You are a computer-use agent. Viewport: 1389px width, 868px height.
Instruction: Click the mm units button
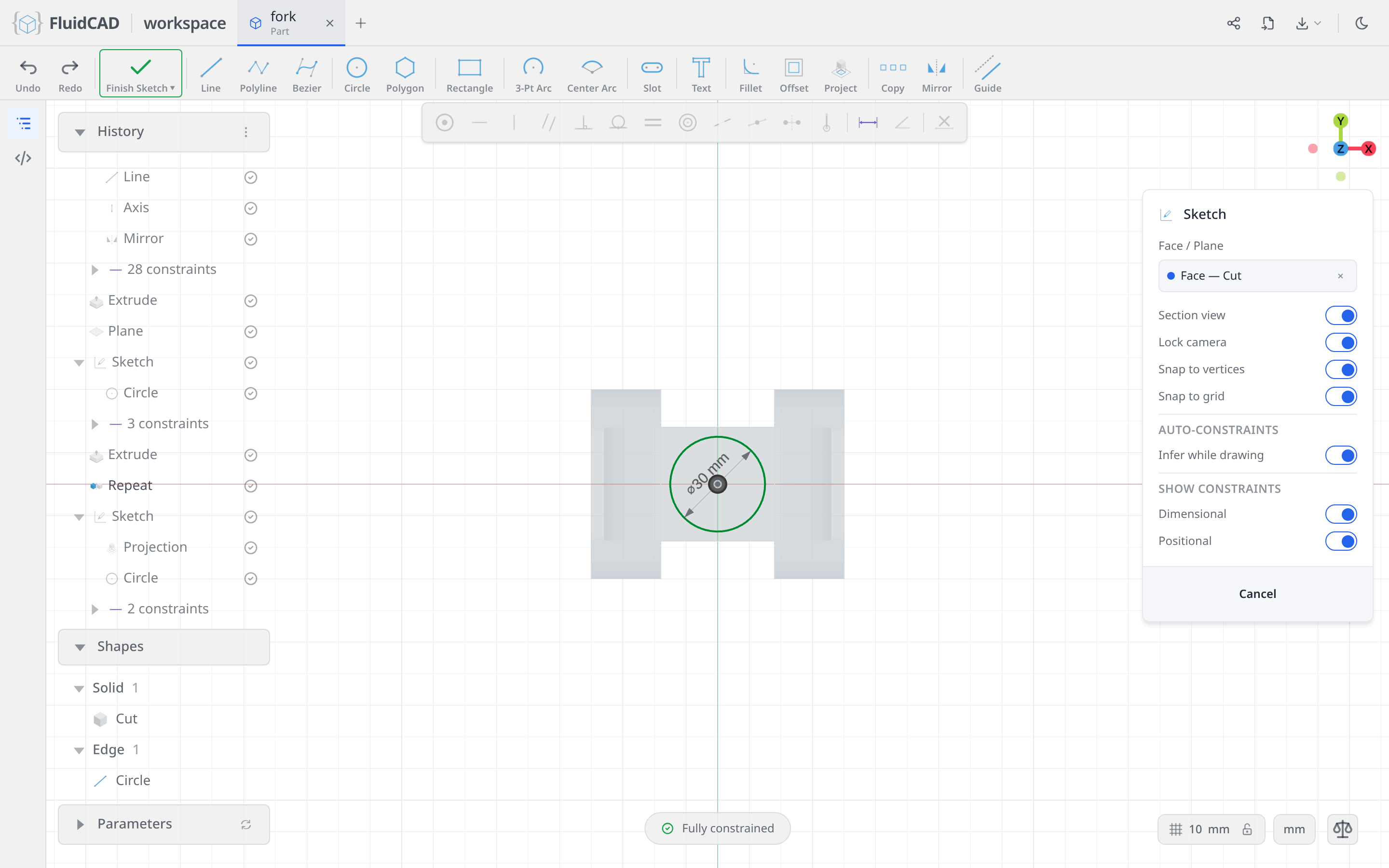point(1294,829)
